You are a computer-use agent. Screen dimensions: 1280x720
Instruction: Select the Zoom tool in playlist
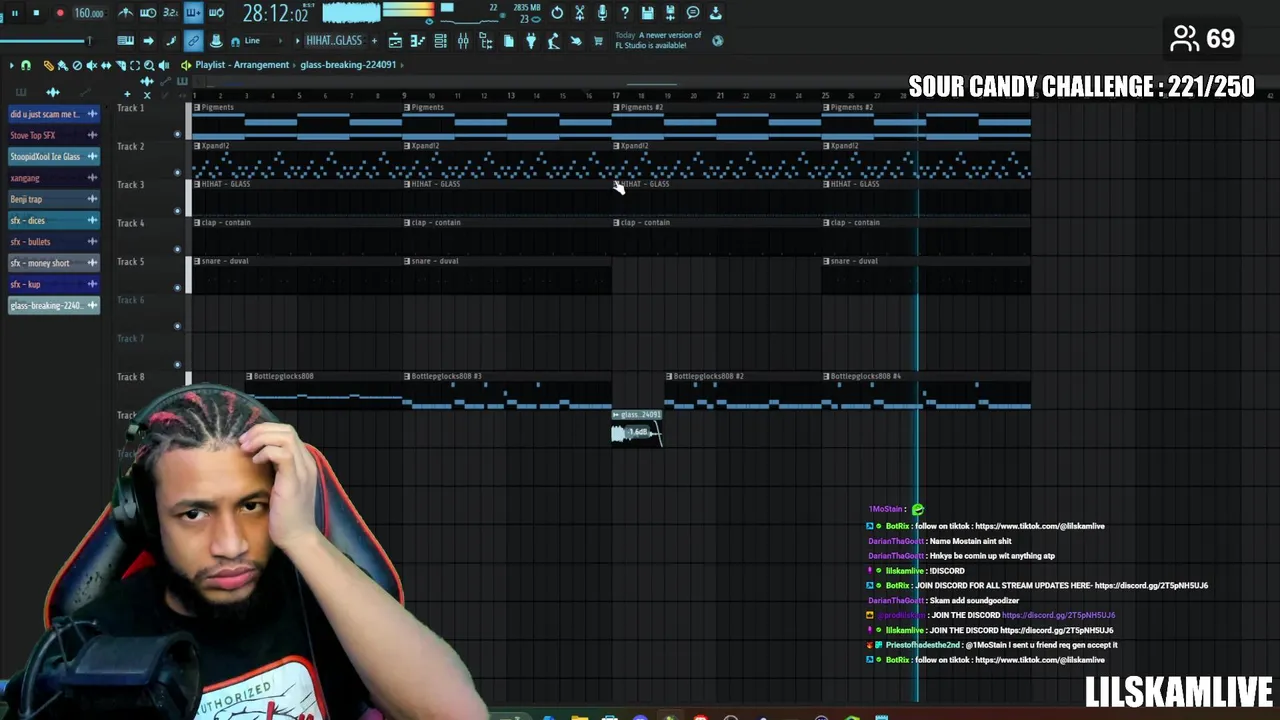[149, 65]
